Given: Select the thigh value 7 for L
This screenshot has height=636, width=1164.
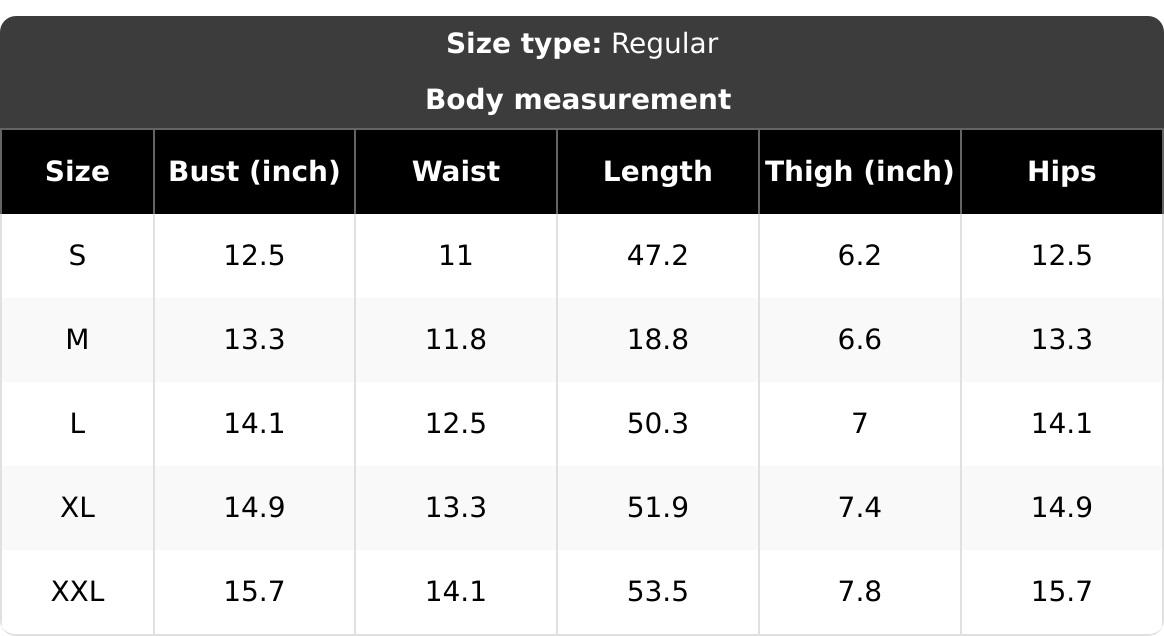Looking at the screenshot, I should pos(860,424).
